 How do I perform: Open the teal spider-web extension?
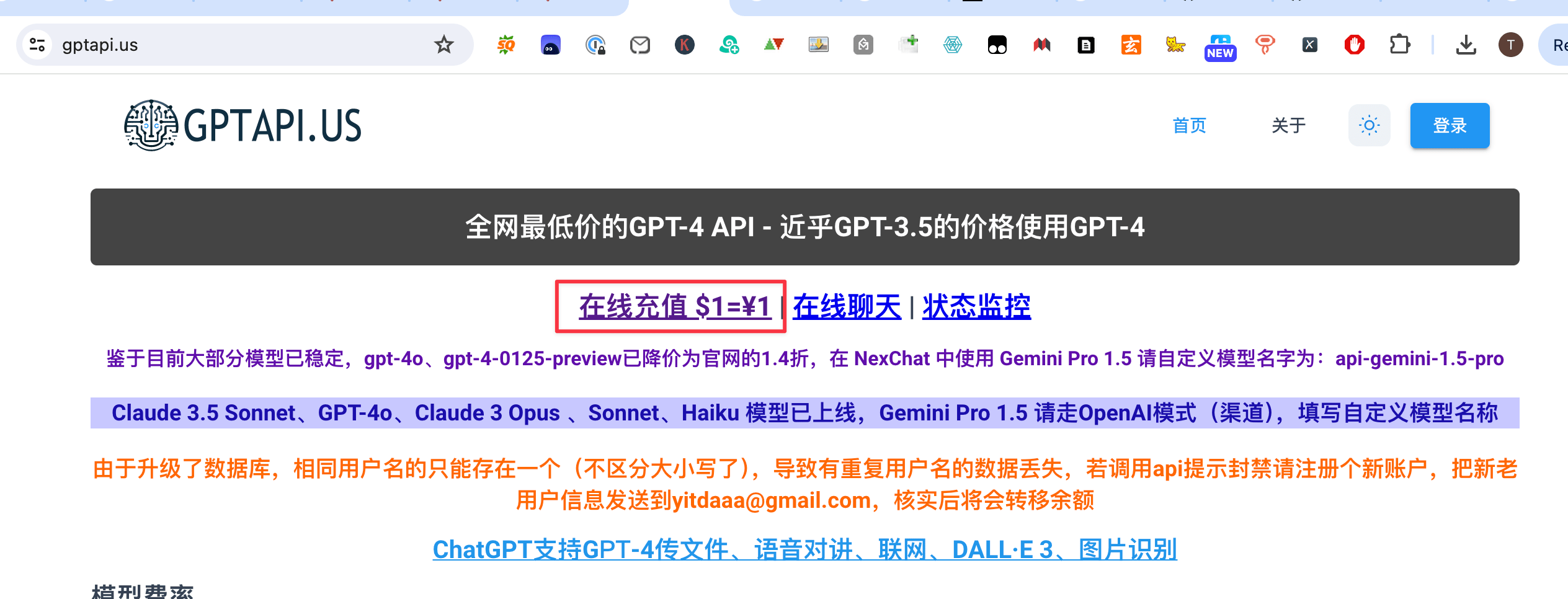[953, 45]
